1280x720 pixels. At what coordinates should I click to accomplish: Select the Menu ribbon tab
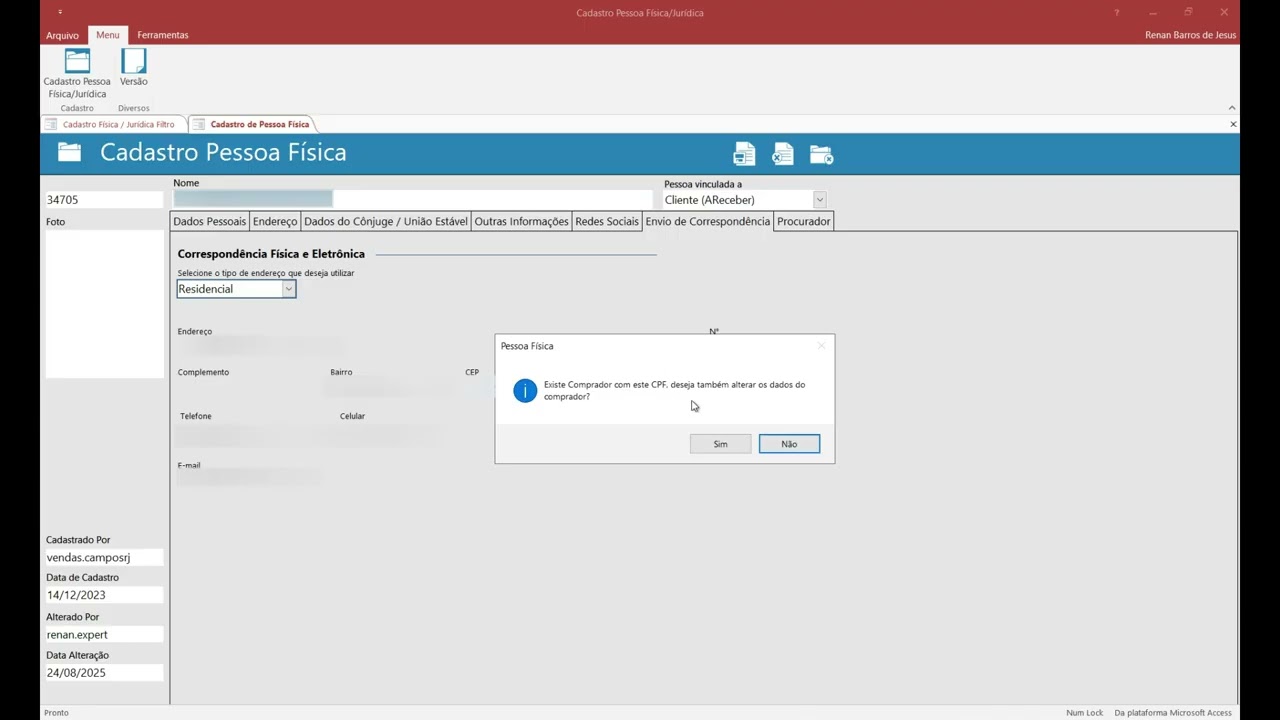(x=108, y=35)
